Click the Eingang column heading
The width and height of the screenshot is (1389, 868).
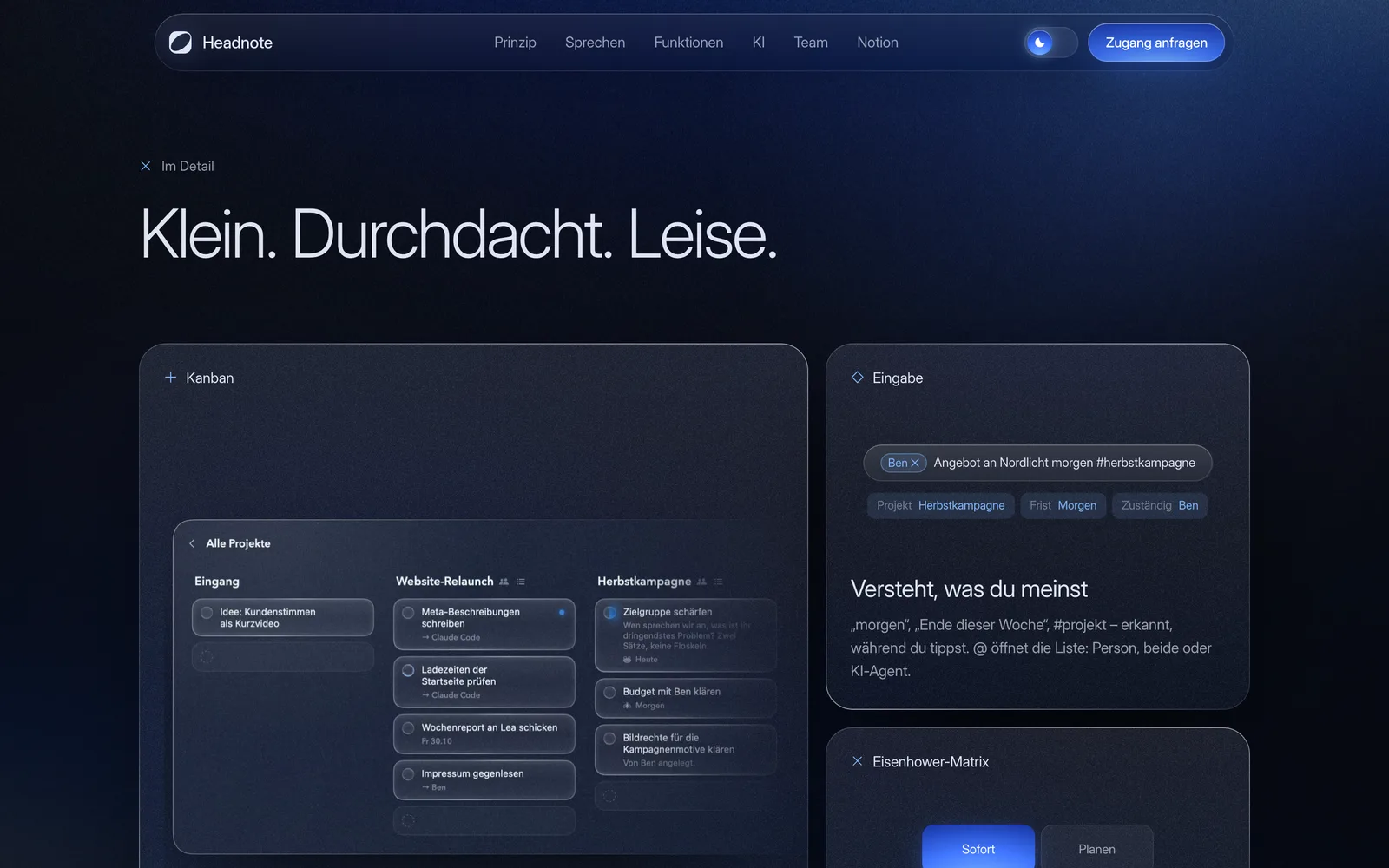coord(217,582)
